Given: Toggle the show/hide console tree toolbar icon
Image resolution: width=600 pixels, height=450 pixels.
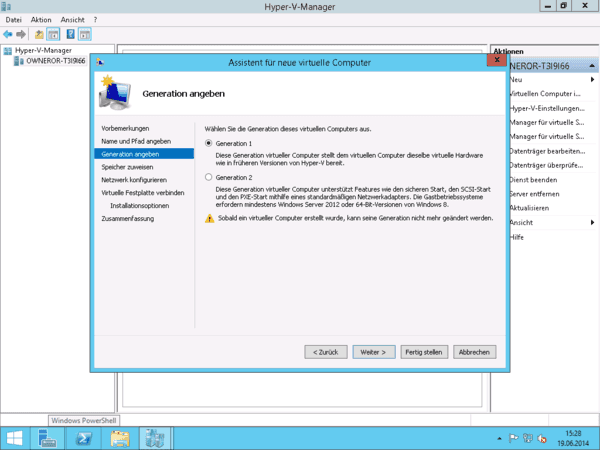Looking at the screenshot, I should (53, 34).
